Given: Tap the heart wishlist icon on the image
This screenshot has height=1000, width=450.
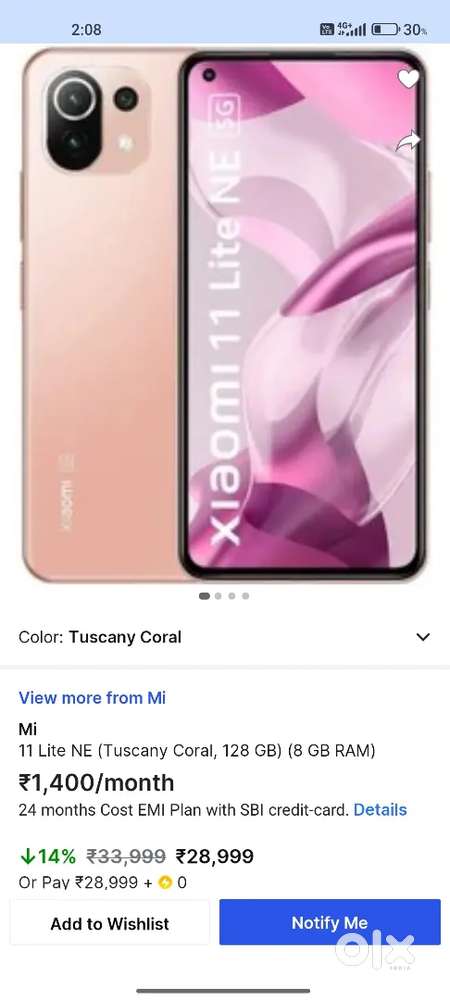Looking at the screenshot, I should 409,78.
